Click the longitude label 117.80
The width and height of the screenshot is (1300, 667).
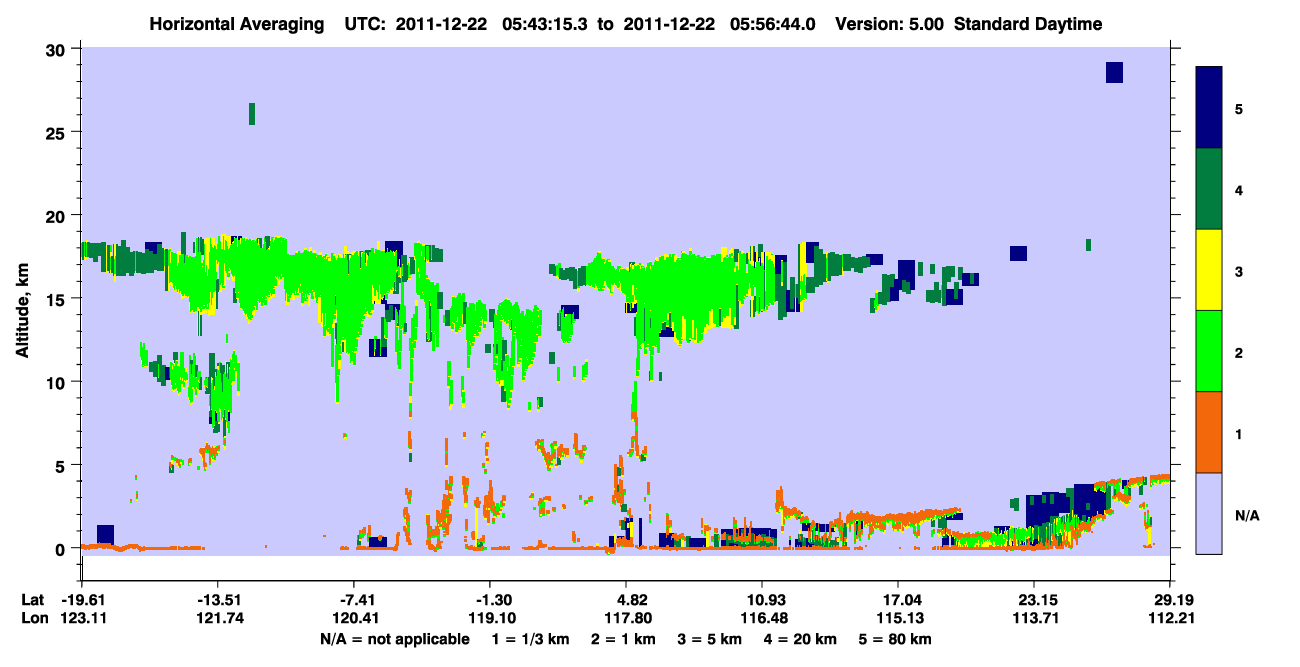(x=626, y=618)
